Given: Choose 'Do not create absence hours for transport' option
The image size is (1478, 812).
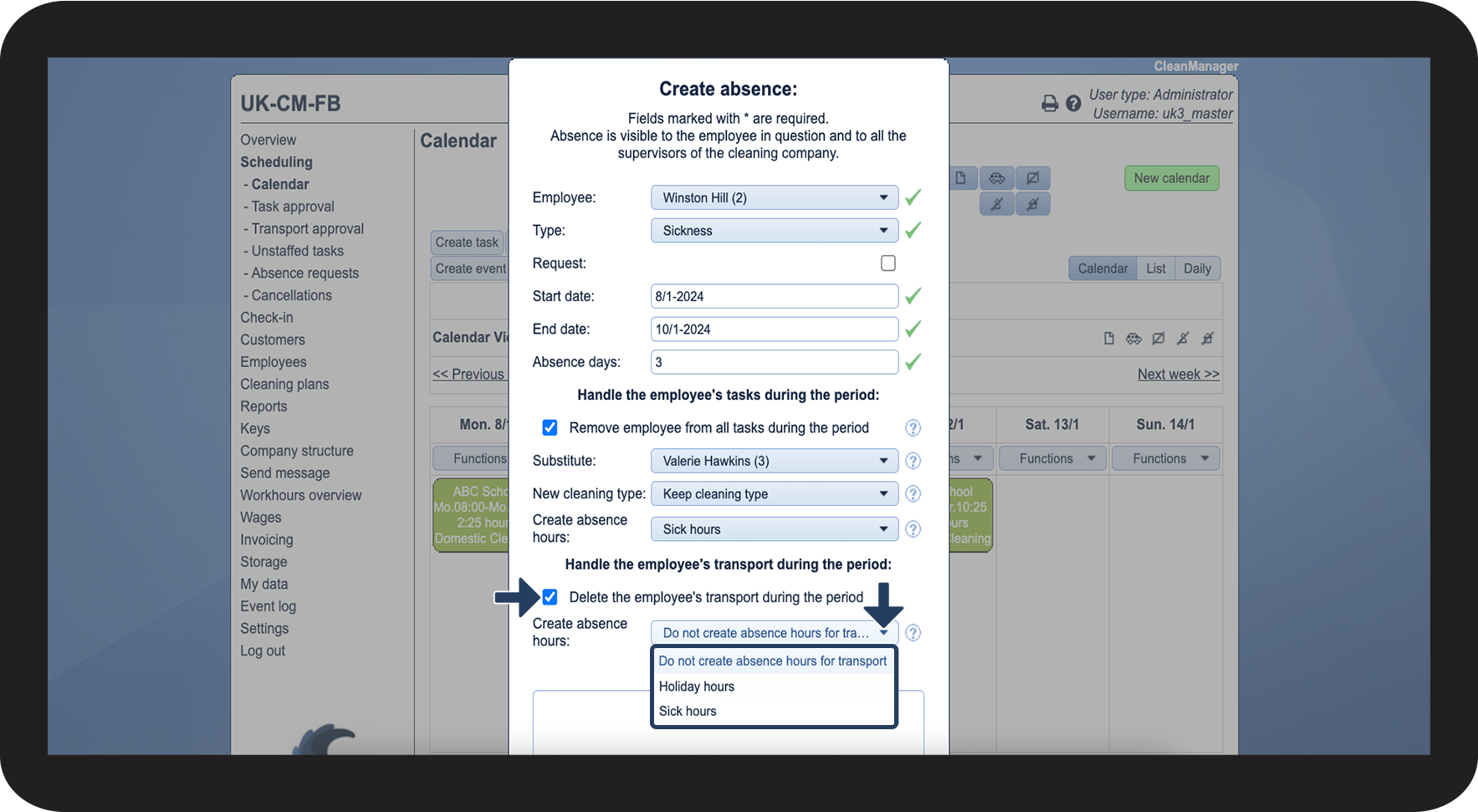Looking at the screenshot, I should pos(773,661).
